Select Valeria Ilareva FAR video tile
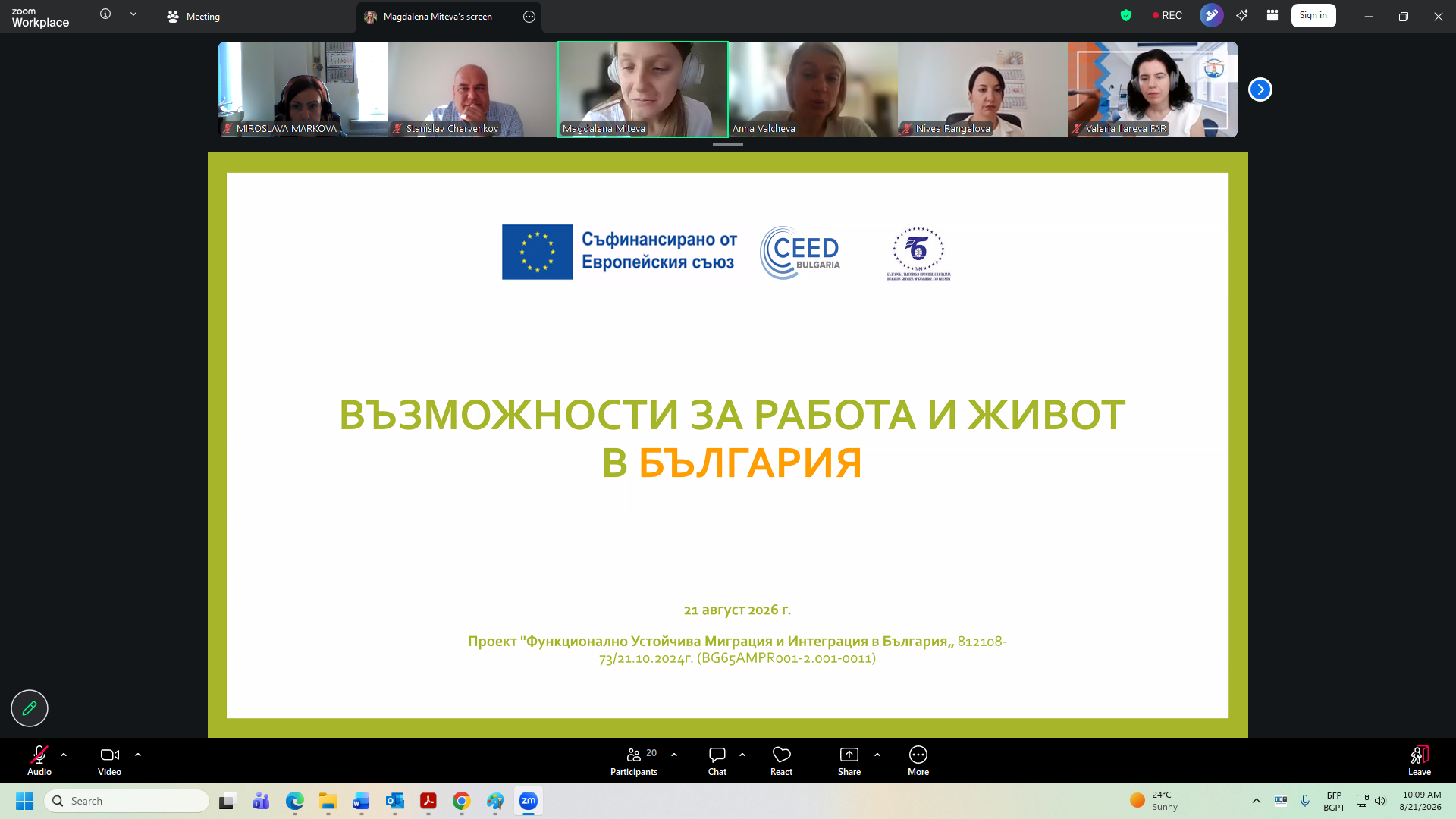This screenshot has height=819, width=1456. click(1153, 89)
